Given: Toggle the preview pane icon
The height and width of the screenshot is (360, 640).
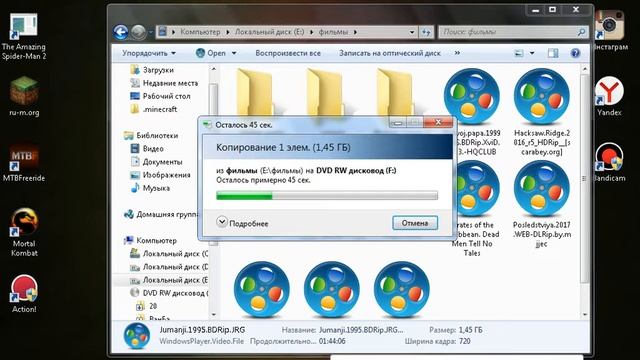Looking at the screenshot, I should tap(553, 53).
